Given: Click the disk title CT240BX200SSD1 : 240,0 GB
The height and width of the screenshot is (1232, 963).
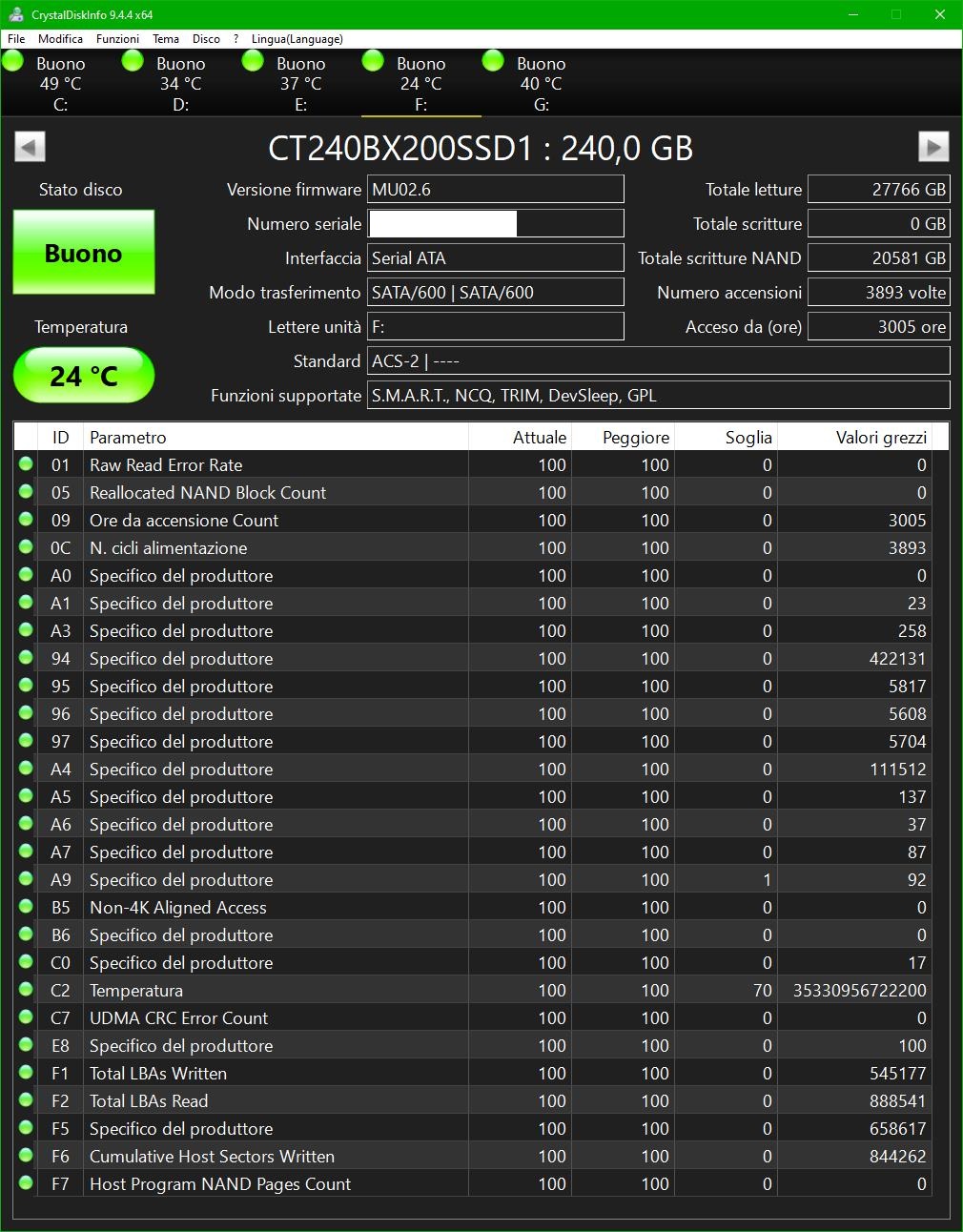Looking at the screenshot, I should pos(481,148).
